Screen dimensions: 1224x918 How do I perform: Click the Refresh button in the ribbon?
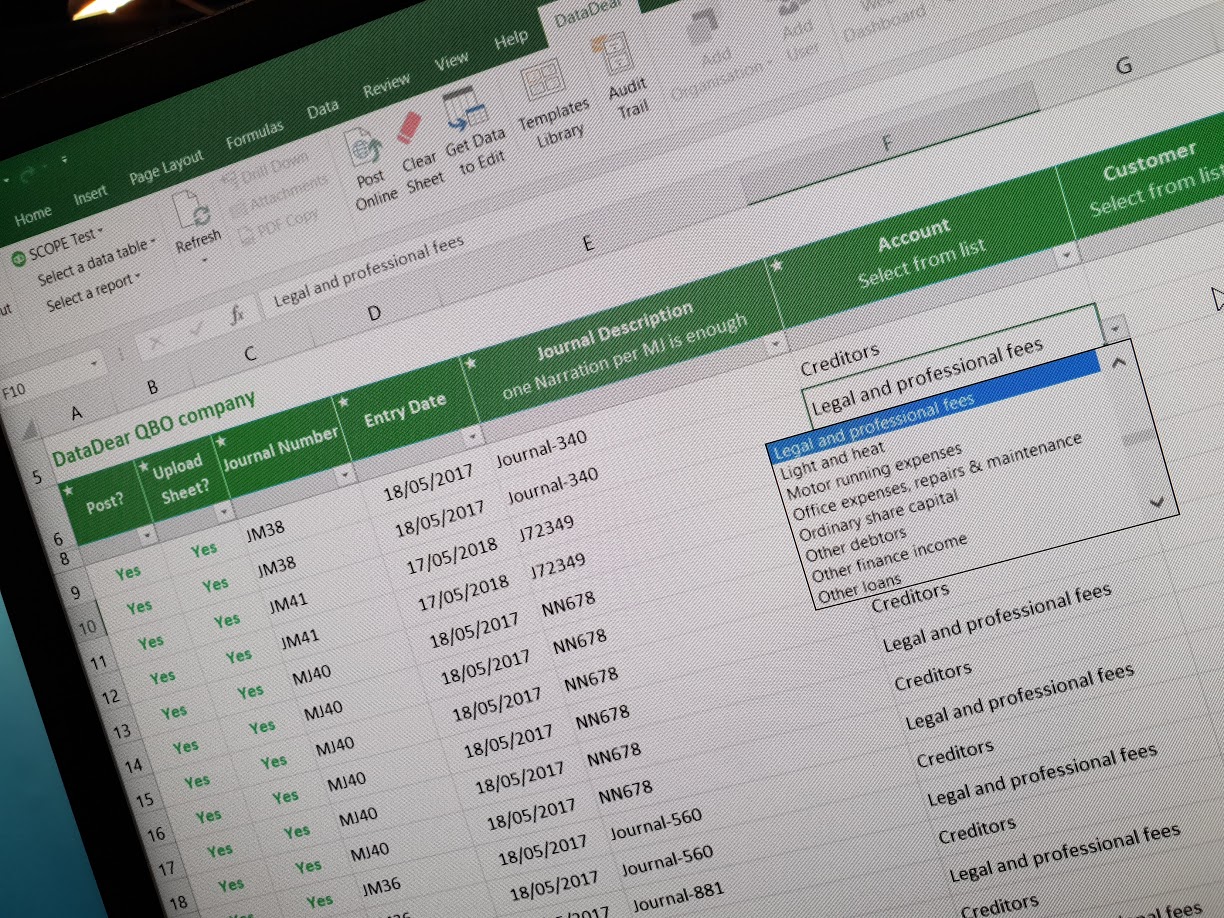[x=195, y=223]
